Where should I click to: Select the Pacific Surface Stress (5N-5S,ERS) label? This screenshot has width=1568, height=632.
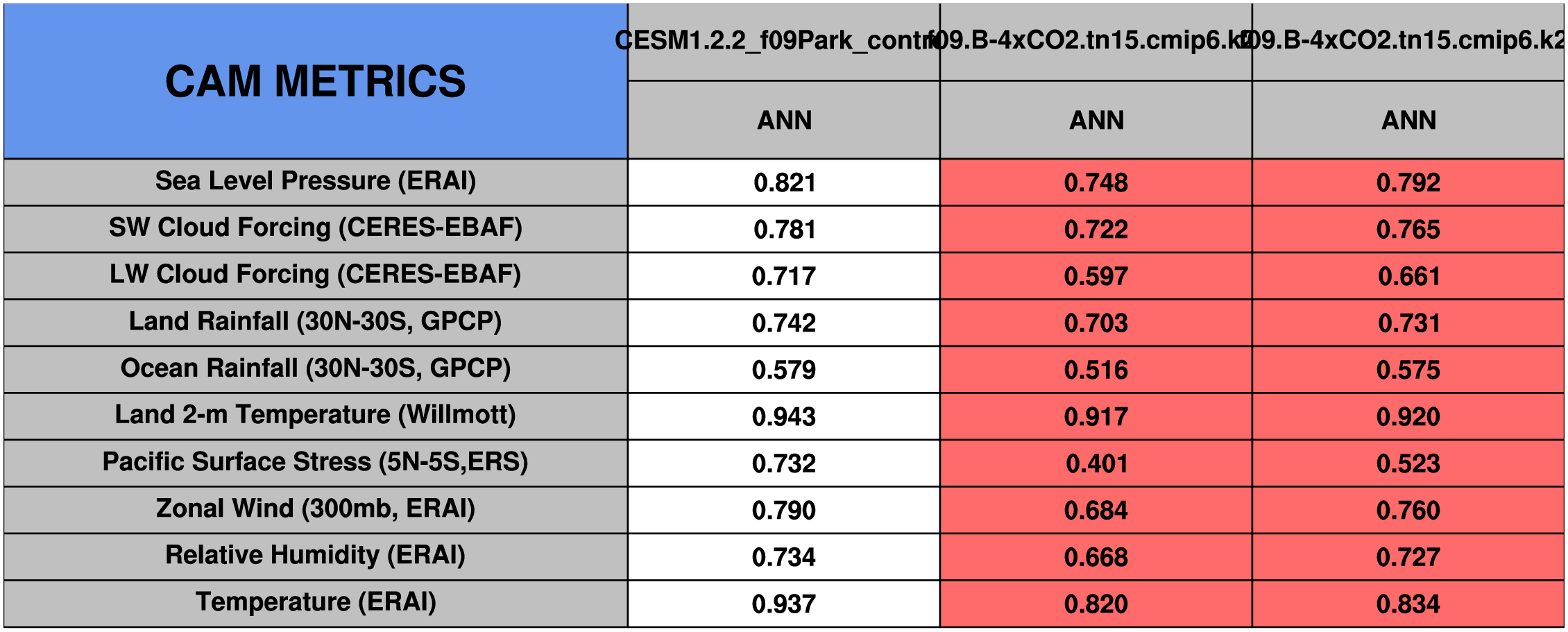[x=316, y=462]
